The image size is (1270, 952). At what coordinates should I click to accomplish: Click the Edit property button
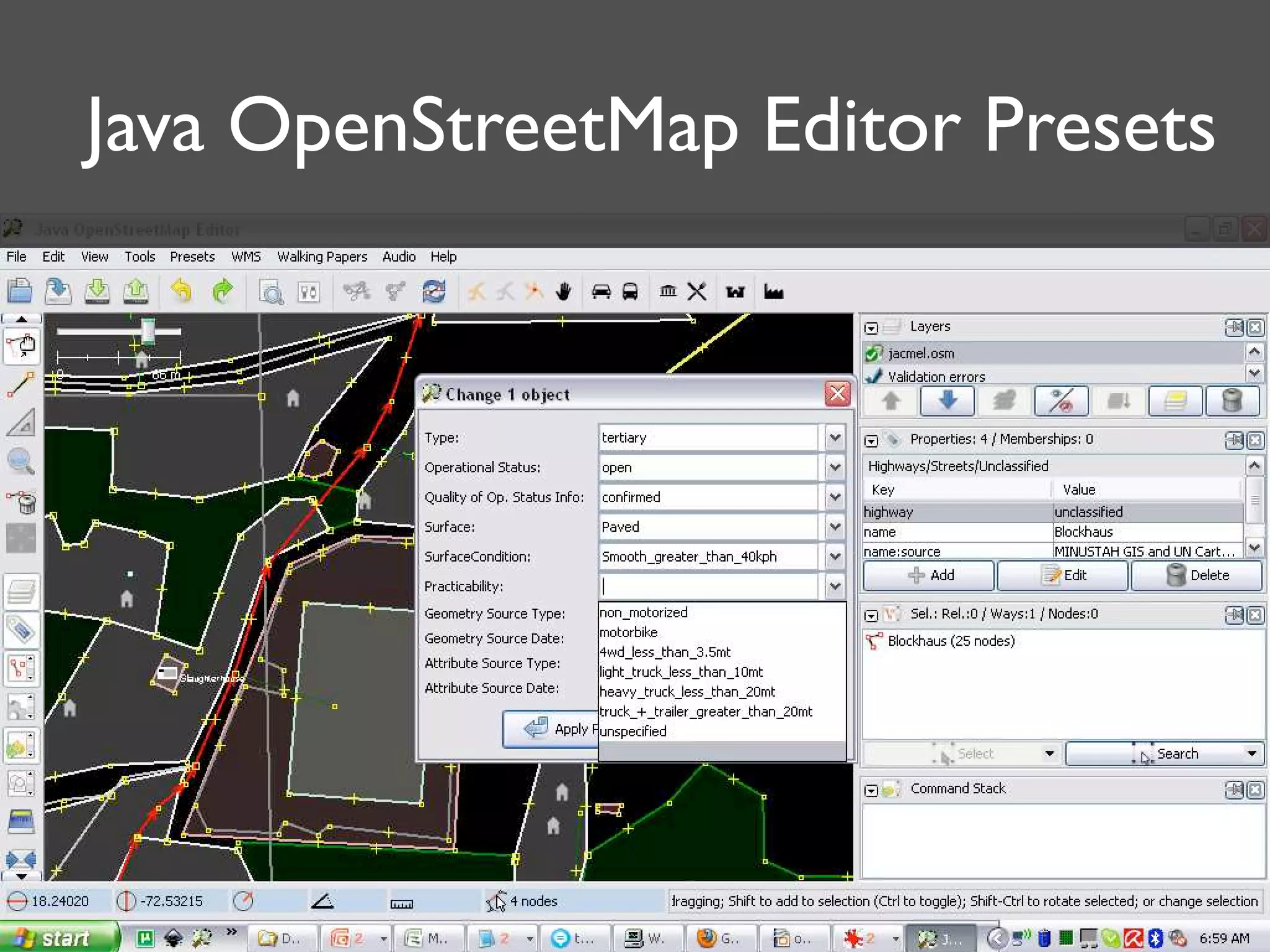(x=1062, y=575)
